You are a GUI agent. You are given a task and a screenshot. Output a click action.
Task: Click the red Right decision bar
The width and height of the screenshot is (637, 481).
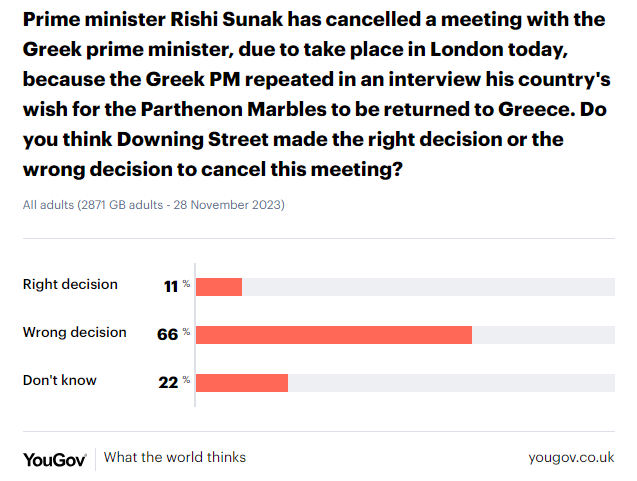click(x=219, y=287)
